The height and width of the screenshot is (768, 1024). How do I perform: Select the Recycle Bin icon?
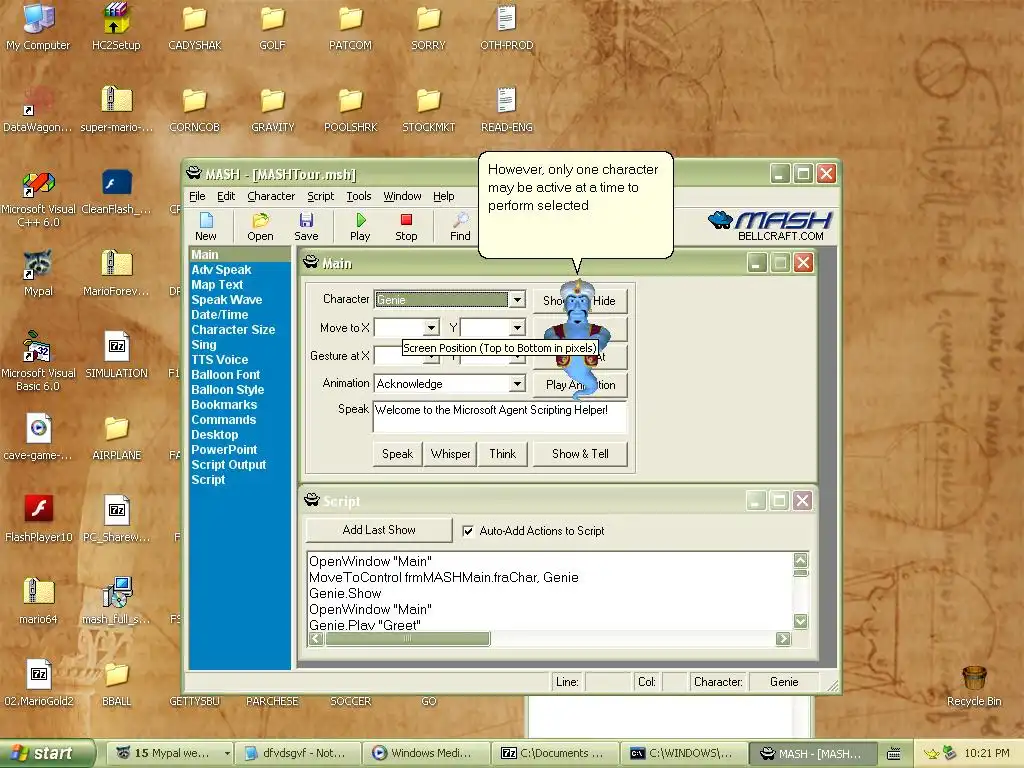coord(974,679)
